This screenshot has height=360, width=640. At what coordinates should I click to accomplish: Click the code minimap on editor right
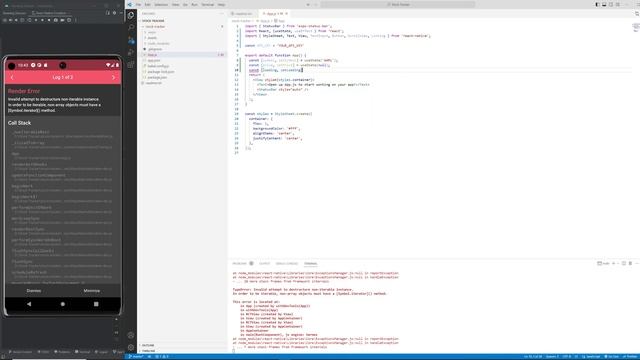pyautogui.click(x=636, y=28)
